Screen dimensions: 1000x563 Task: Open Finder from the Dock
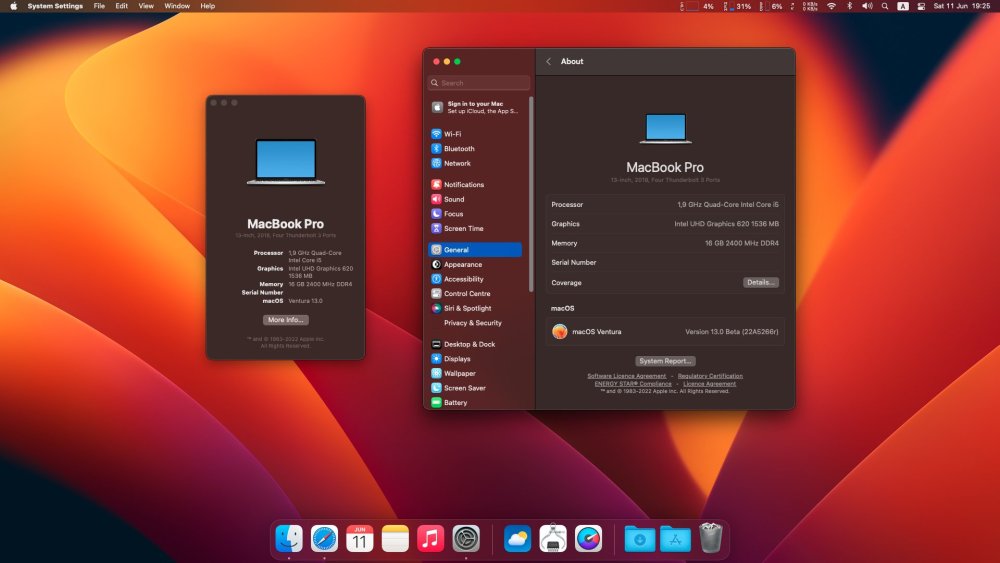click(x=289, y=539)
